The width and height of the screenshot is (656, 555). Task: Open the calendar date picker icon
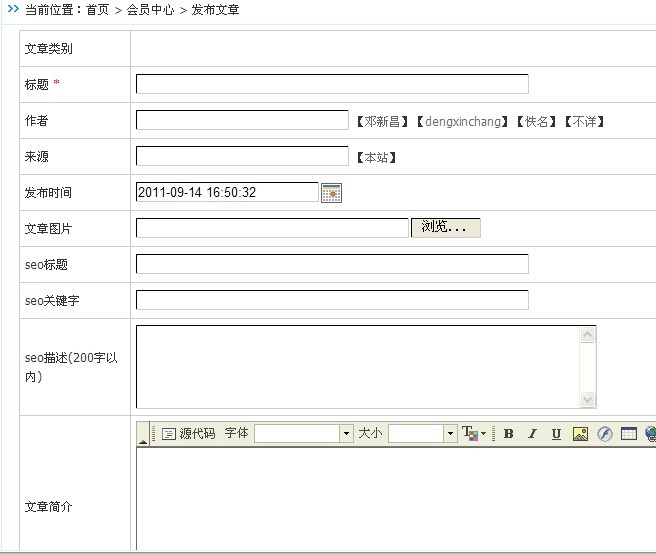(331, 192)
